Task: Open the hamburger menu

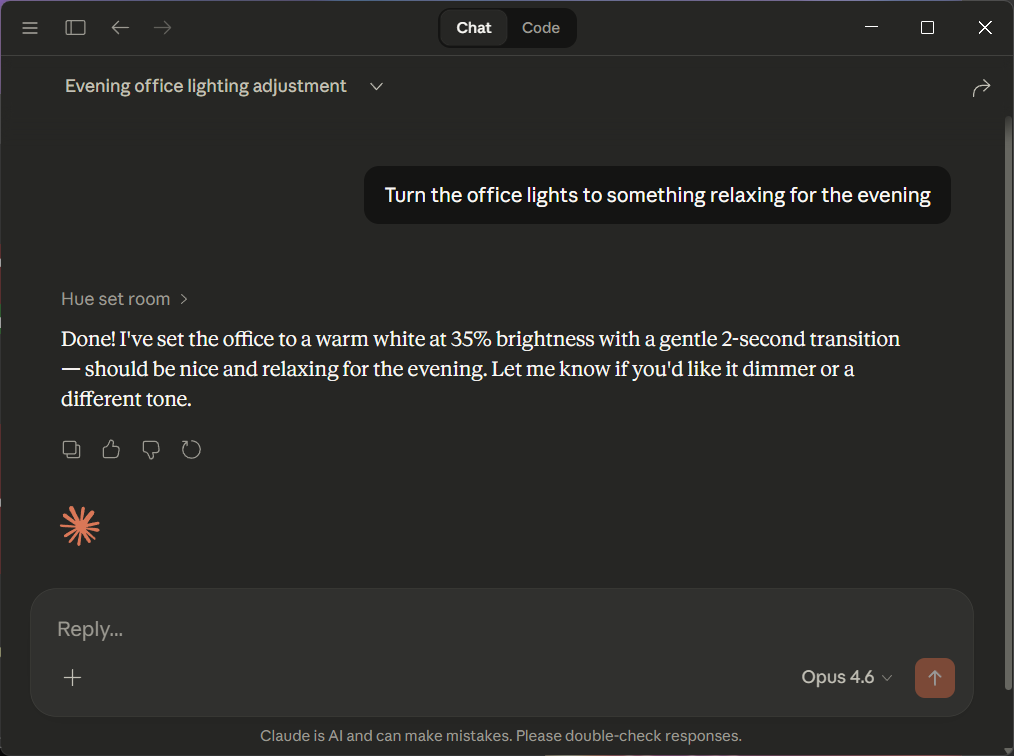Action: pos(30,28)
